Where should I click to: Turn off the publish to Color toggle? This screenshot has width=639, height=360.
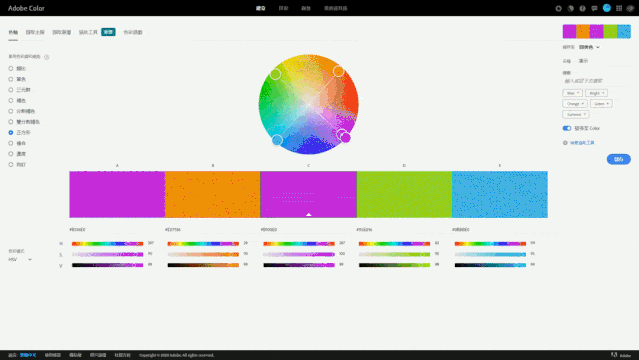[567, 128]
